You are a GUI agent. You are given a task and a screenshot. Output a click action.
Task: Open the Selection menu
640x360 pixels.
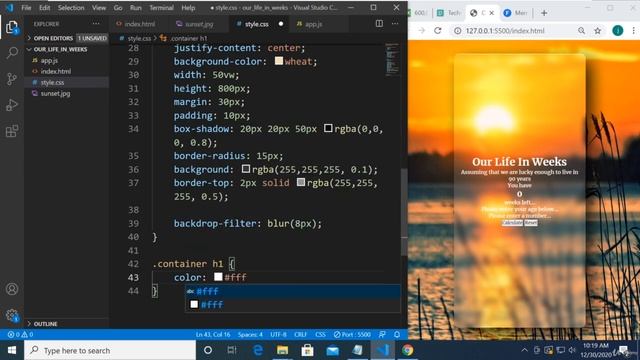pyautogui.click(x=71, y=8)
